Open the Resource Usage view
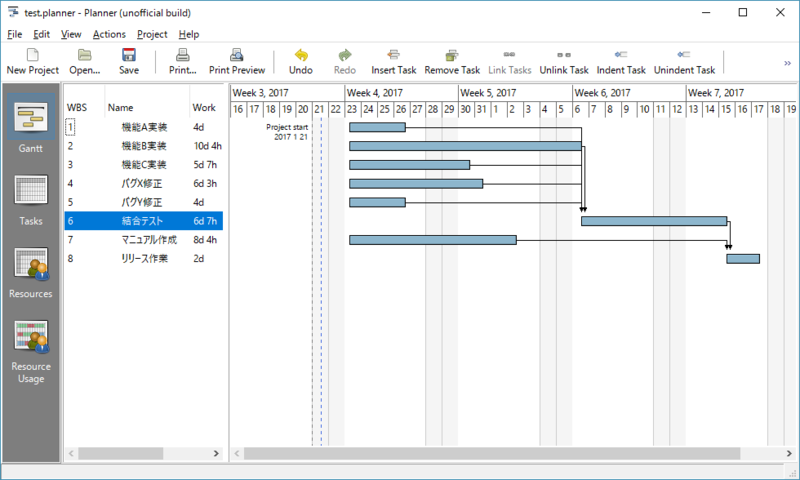 31,351
